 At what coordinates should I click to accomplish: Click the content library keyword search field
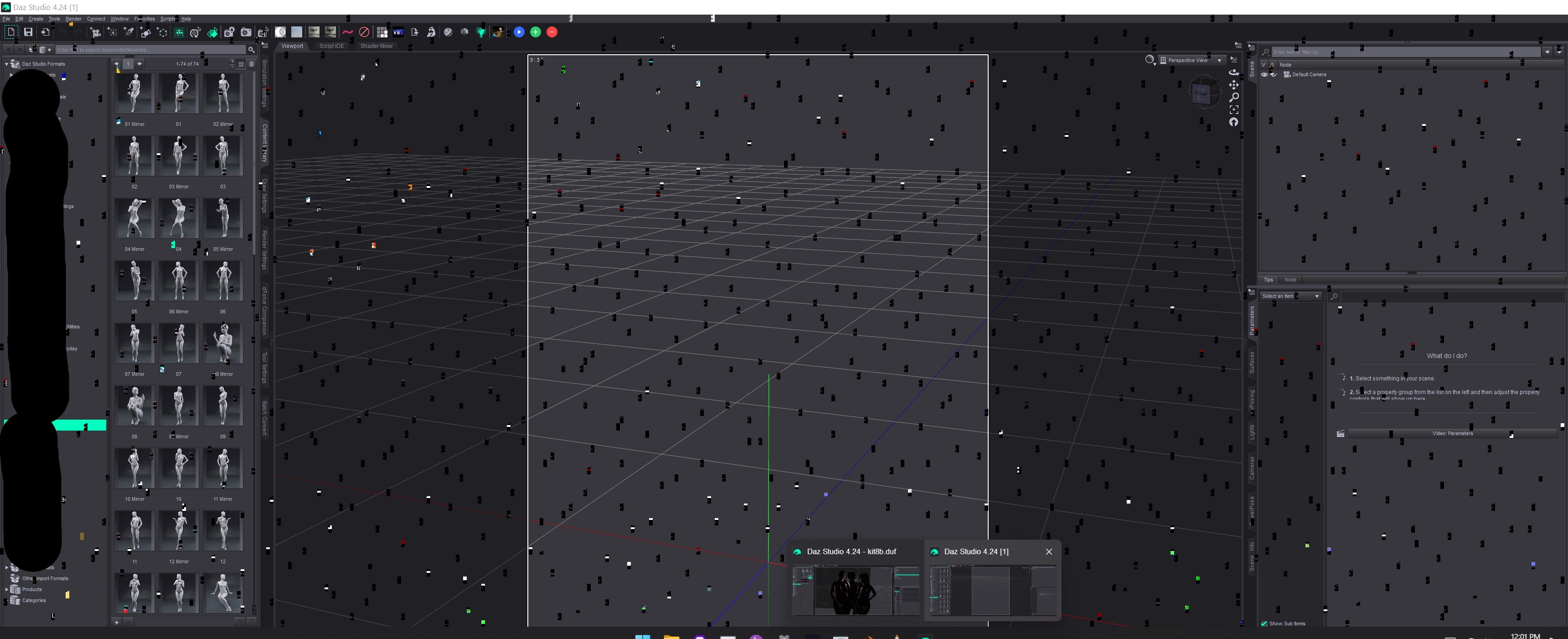(x=150, y=50)
